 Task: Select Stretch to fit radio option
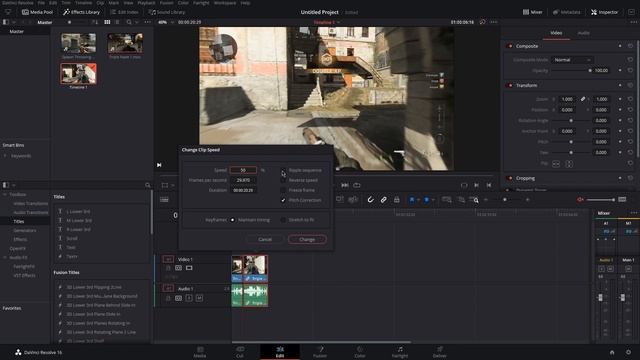point(283,220)
